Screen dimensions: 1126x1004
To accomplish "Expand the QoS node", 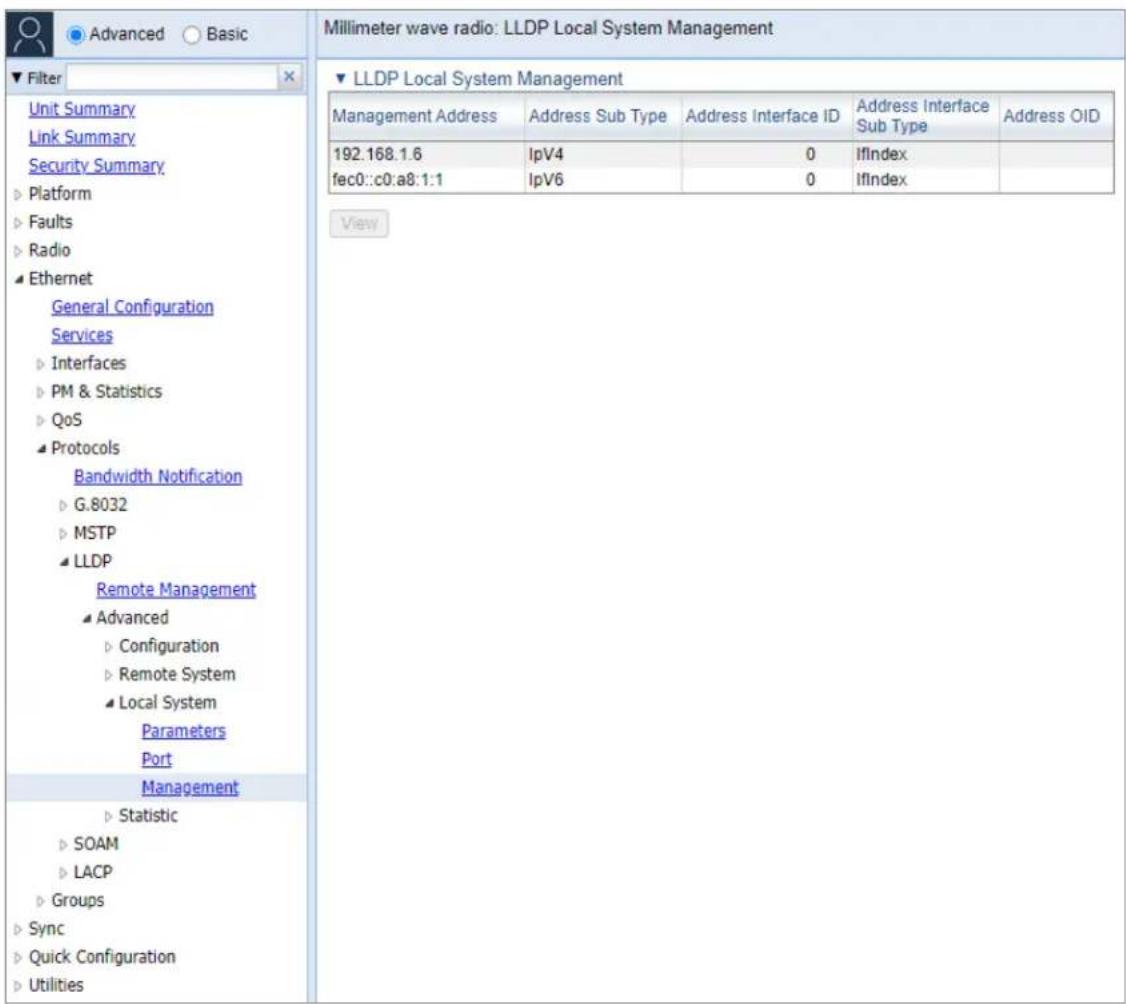I will pos(40,421).
